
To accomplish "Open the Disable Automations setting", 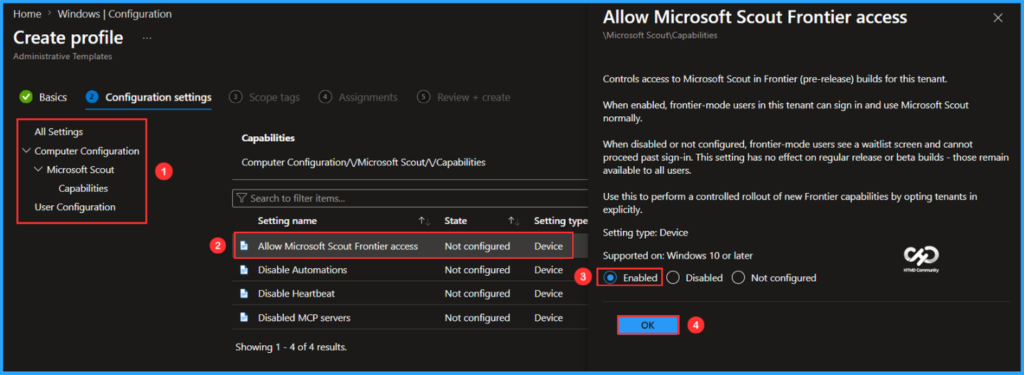I will pyautogui.click(x=302, y=270).
